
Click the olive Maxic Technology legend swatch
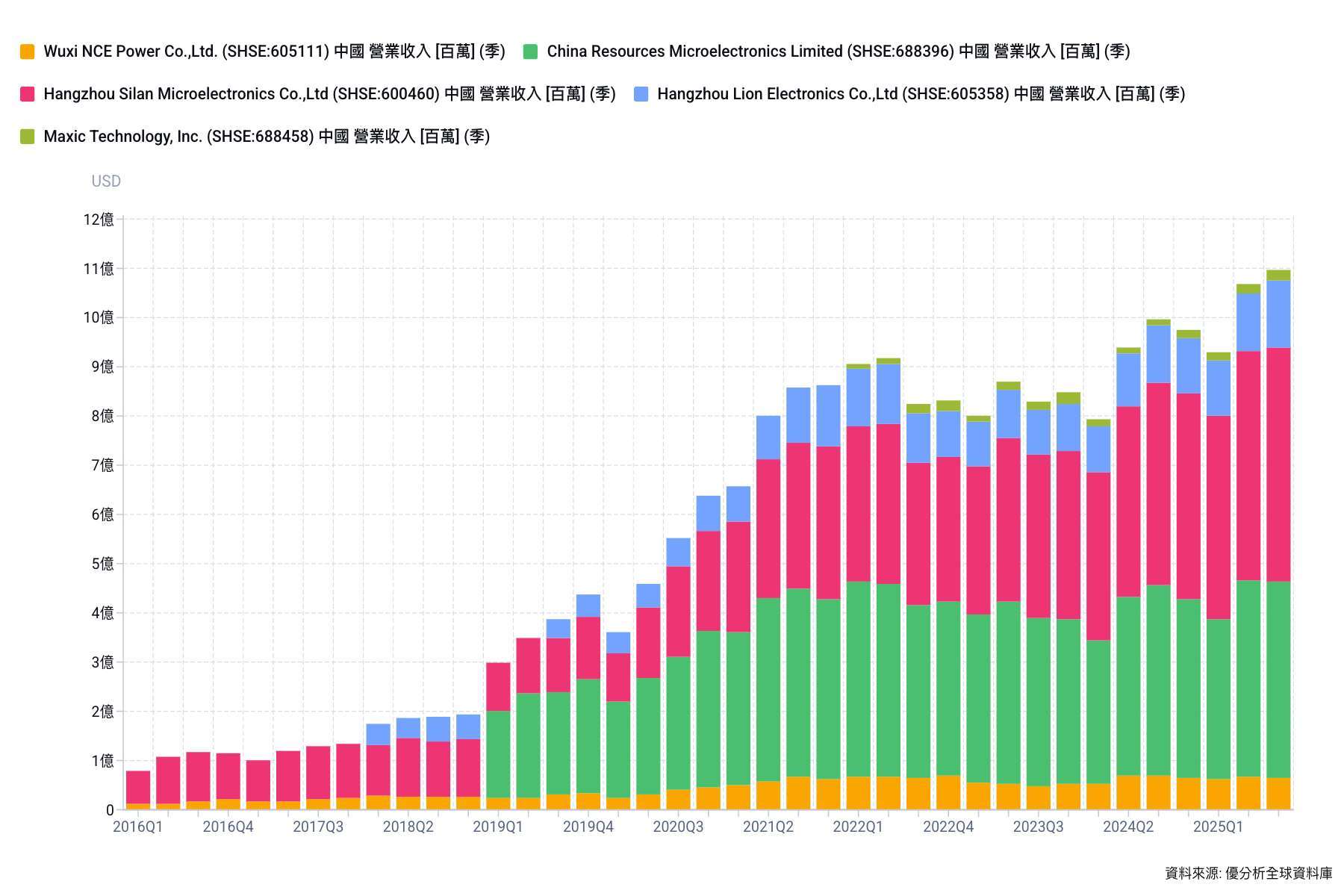point(28,137)
